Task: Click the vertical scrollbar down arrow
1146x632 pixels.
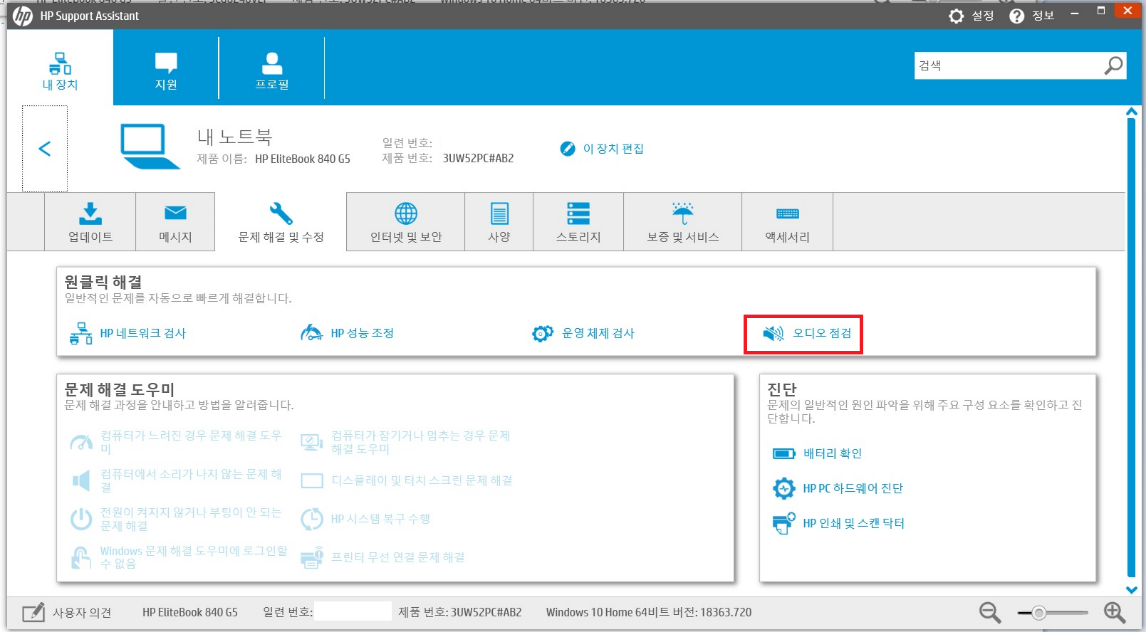Action: point(1132,588)
